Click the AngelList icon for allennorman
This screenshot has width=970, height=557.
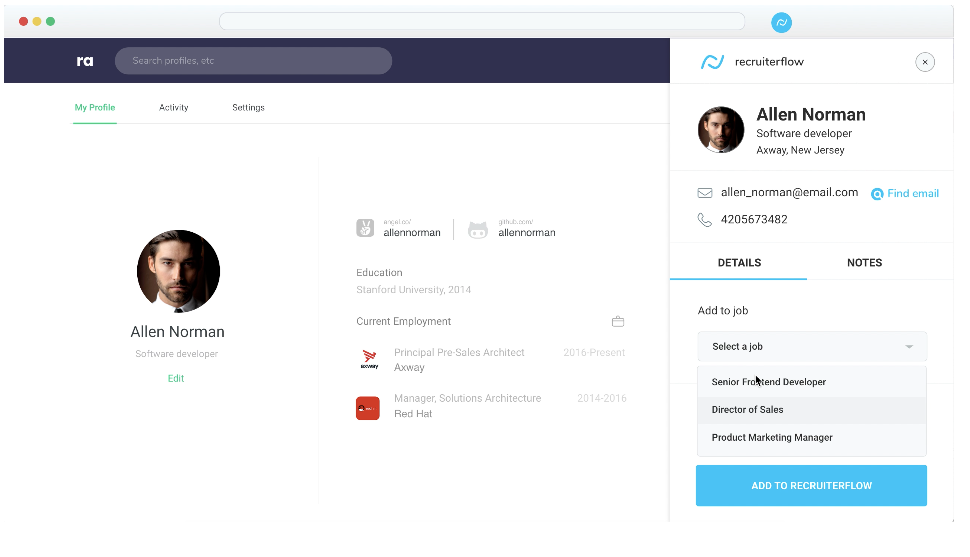[365, 228]
